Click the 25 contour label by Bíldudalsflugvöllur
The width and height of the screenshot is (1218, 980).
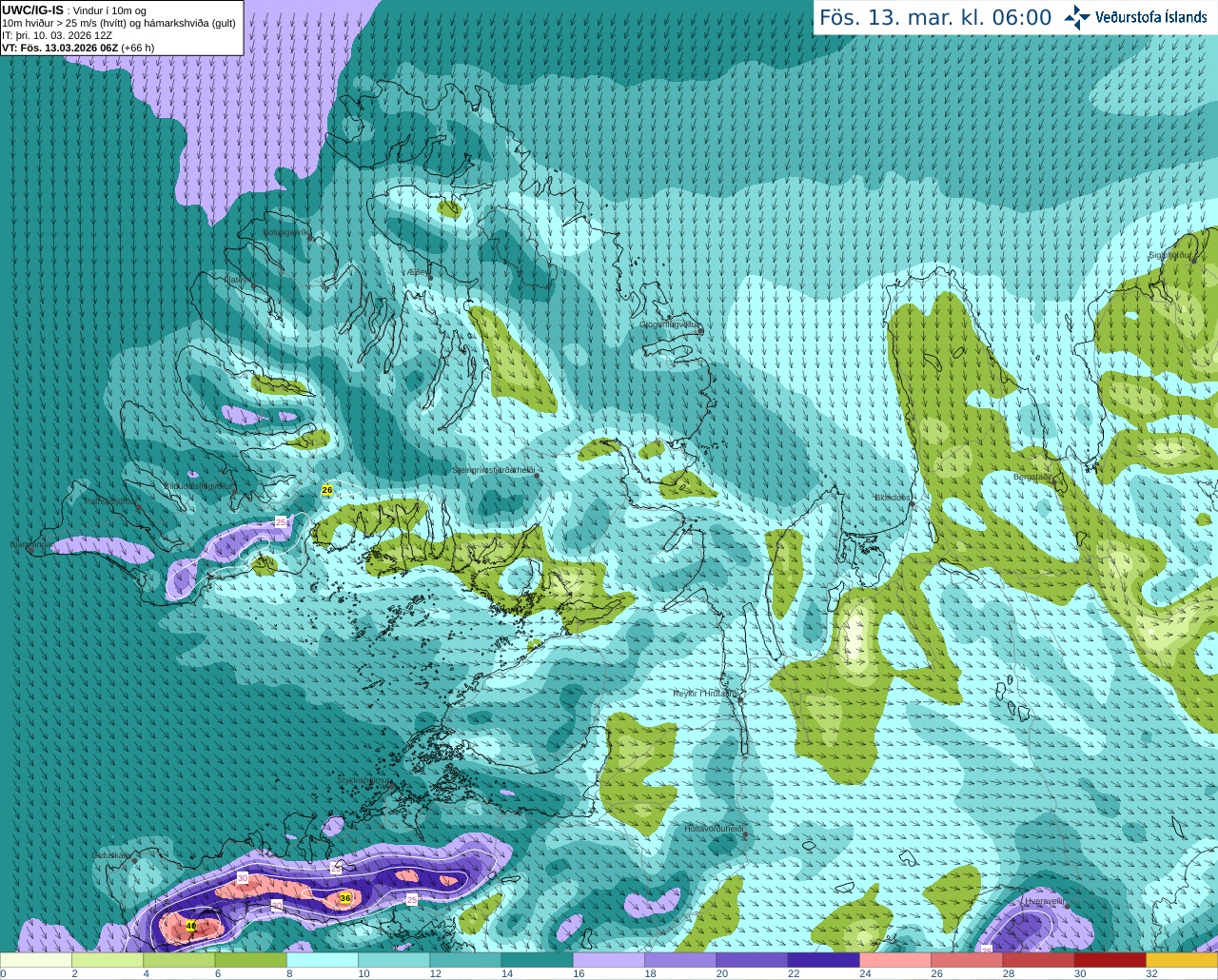point(281,521)
